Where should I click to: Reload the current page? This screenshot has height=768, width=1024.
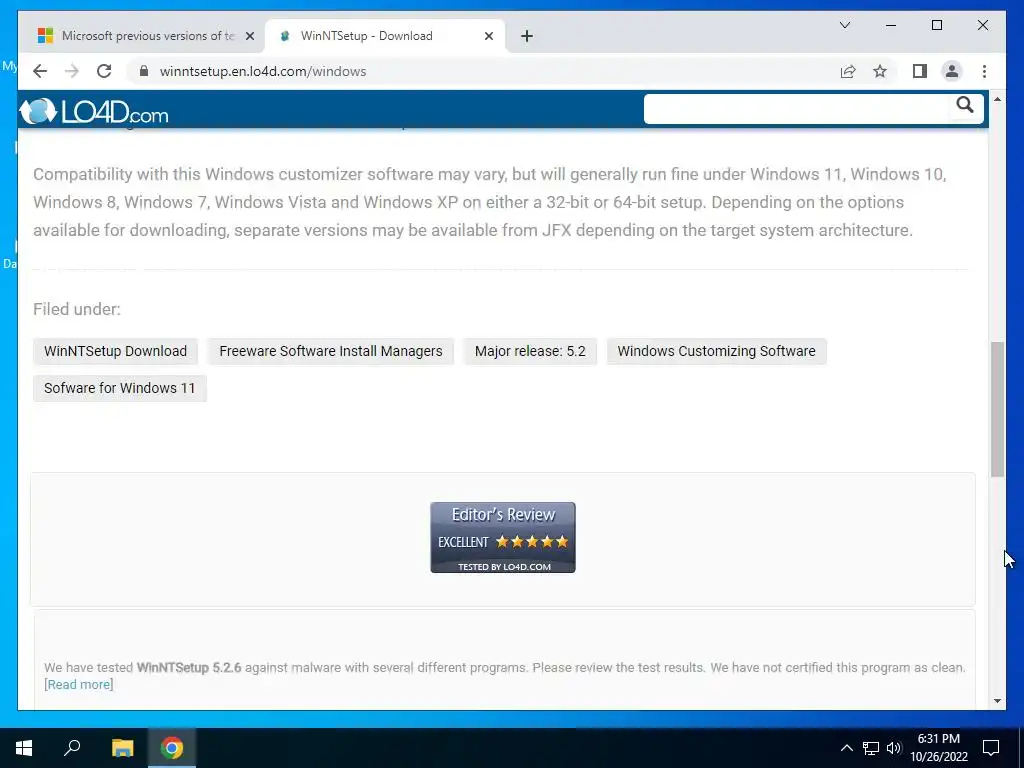tap(104, 71)
